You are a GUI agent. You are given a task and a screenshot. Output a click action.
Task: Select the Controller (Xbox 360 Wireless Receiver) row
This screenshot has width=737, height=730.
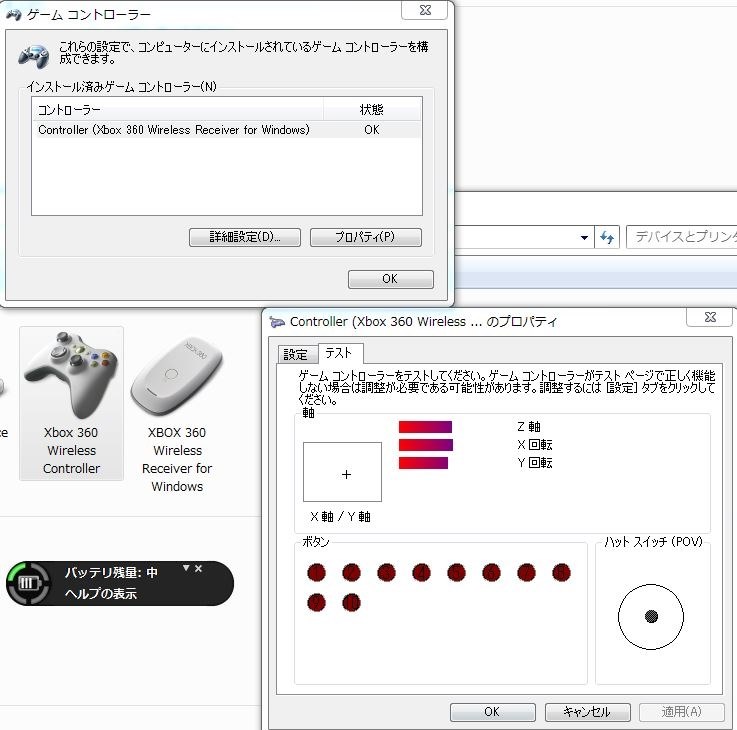[226, 130]
